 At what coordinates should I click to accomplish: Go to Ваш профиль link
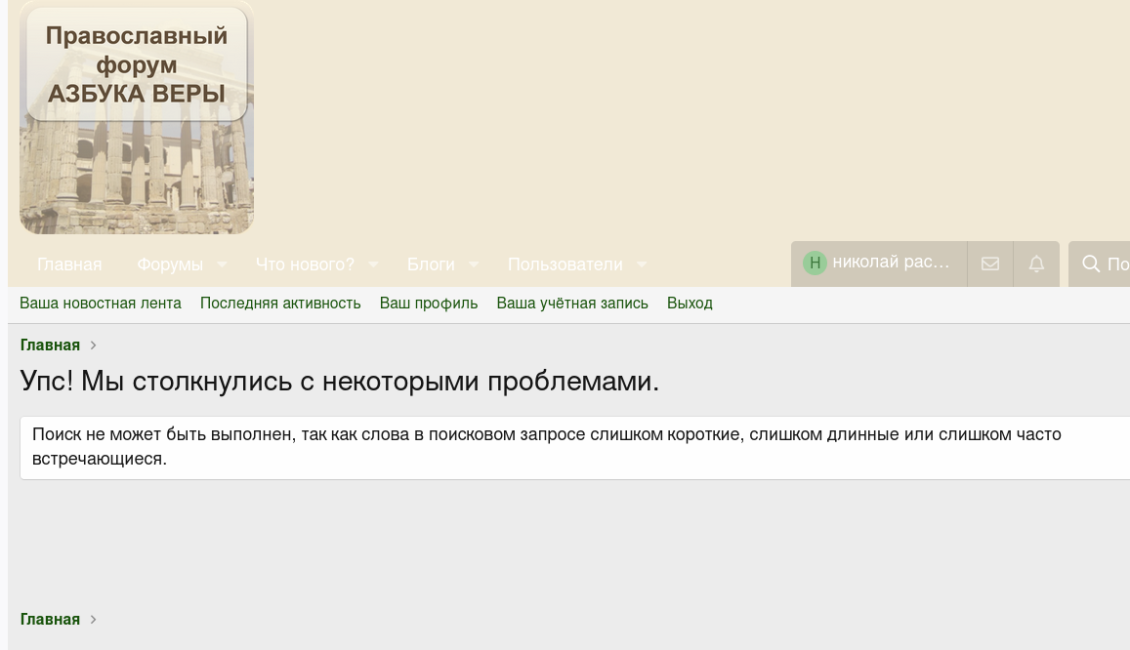click(x=429, y=303)
